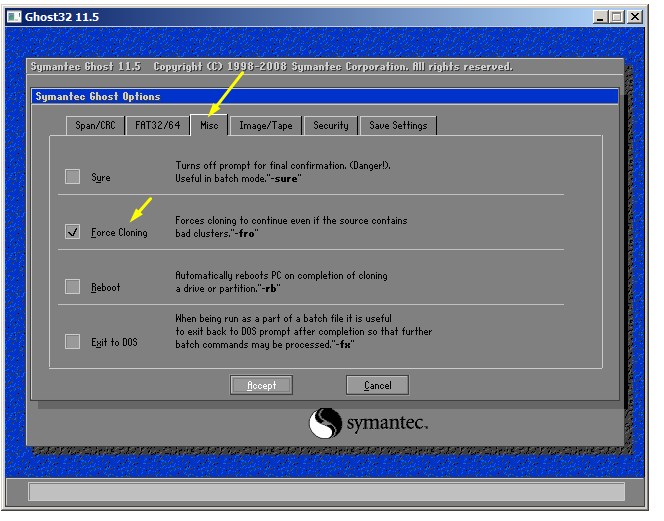This screenshot has width=664, height=521.
Task: Close the Ghost32 11.5 window
Action: coord(635,17)
